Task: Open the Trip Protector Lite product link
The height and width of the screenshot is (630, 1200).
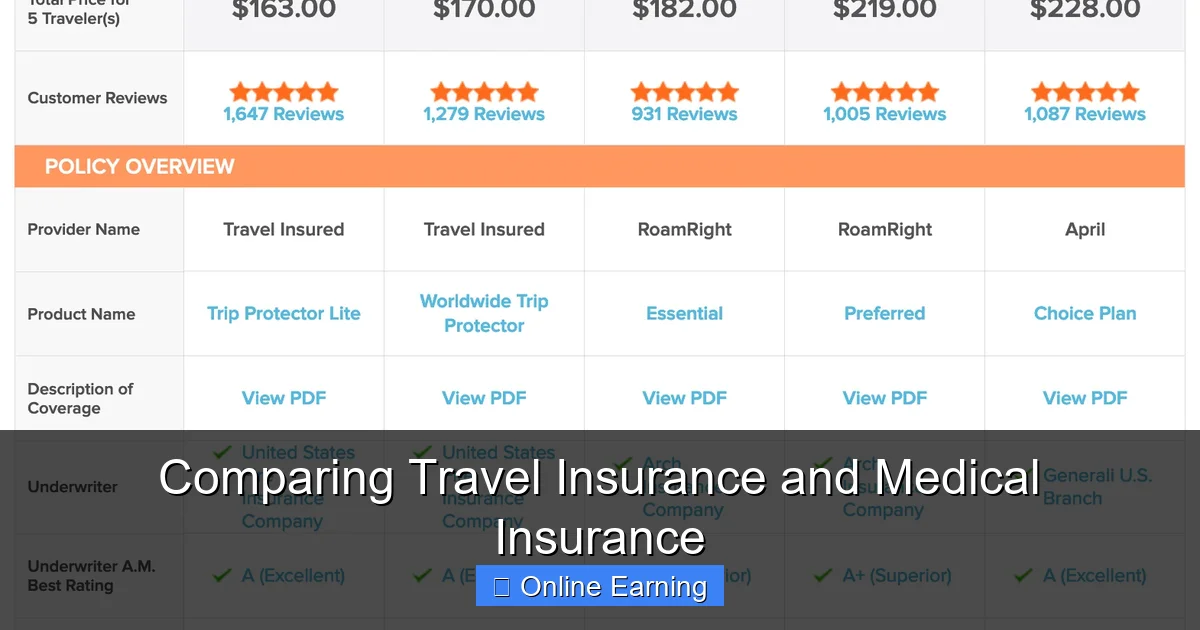Action: [x=283, y=313]
